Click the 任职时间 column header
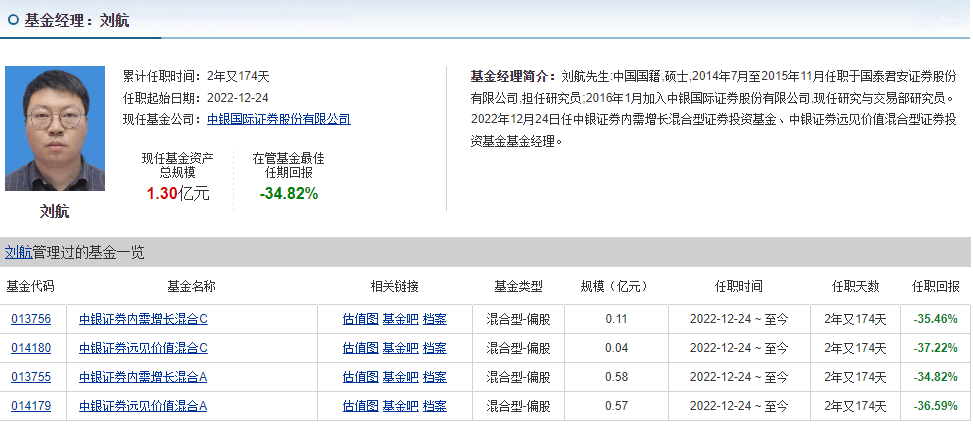This screenshot has height=429, width=973. (738, 286)
